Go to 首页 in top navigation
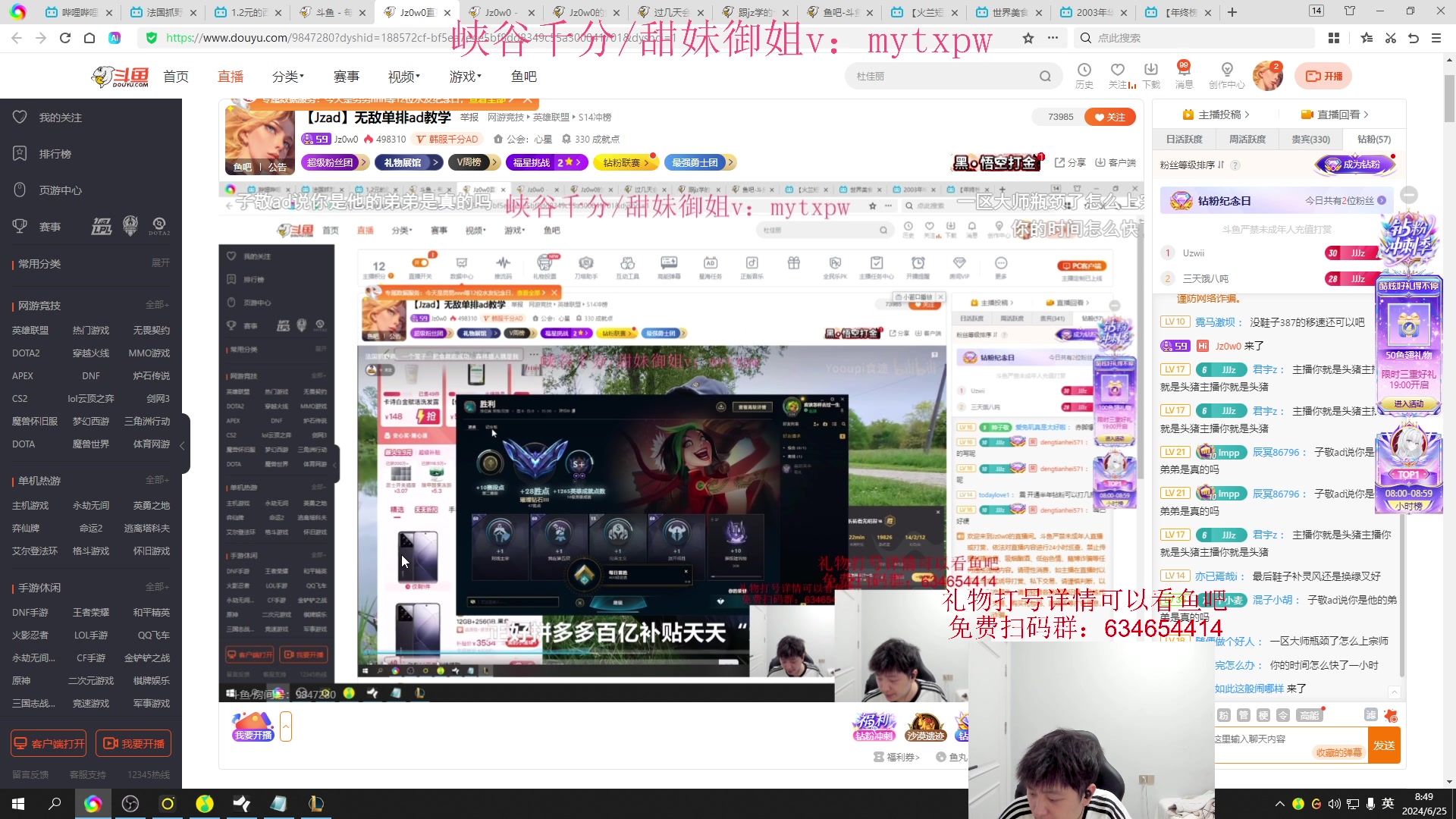The height and width of the screenshot is (819, 1456). tap(176, 76)
